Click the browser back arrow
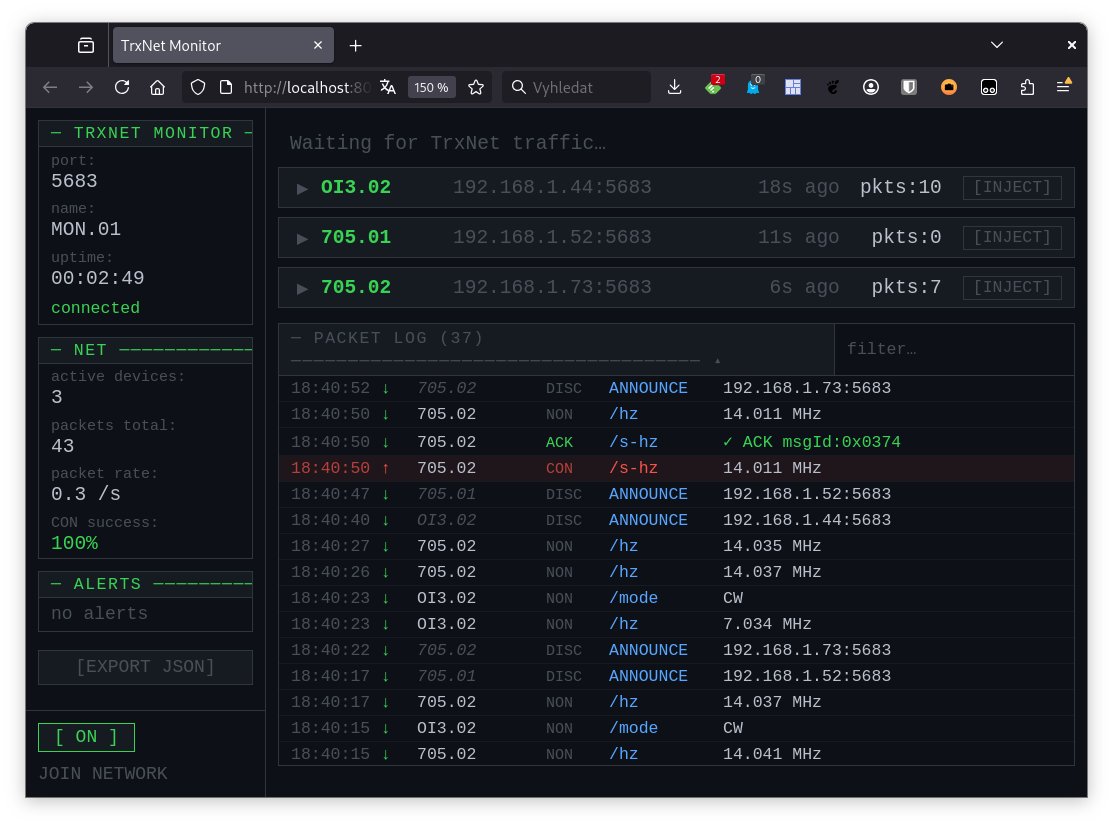Viewport: 1113px width, 826px height. pyautogui.click(x=50, y=87)
